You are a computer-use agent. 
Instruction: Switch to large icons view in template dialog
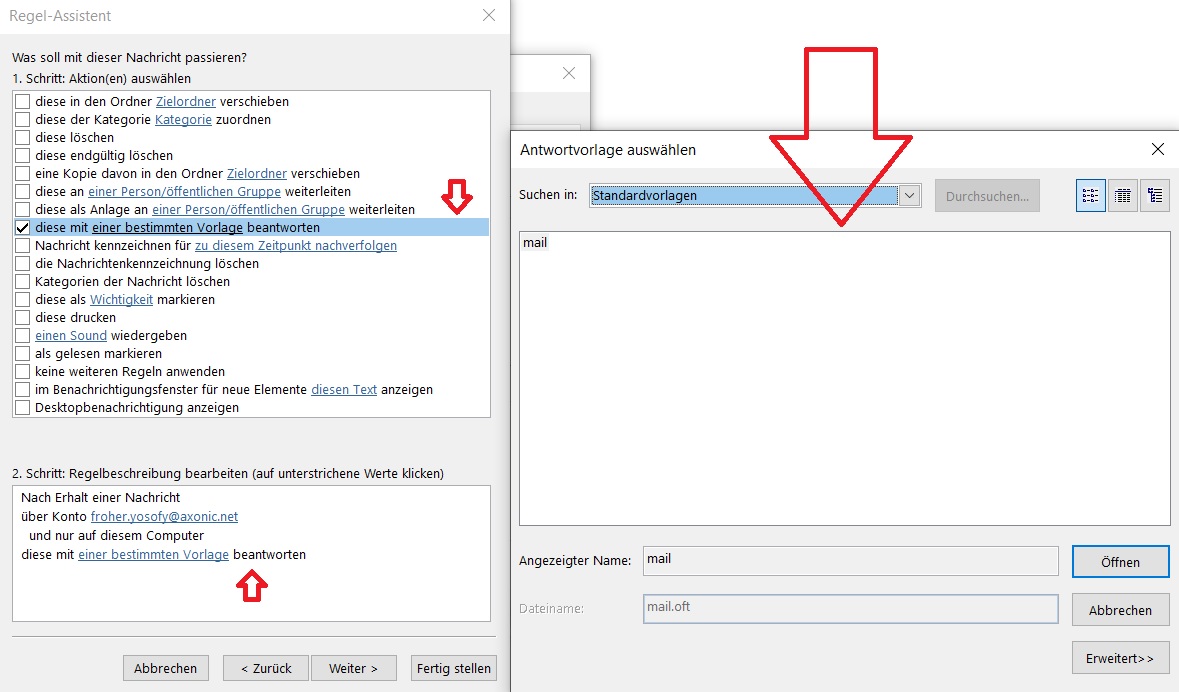tap(1090, 196)
